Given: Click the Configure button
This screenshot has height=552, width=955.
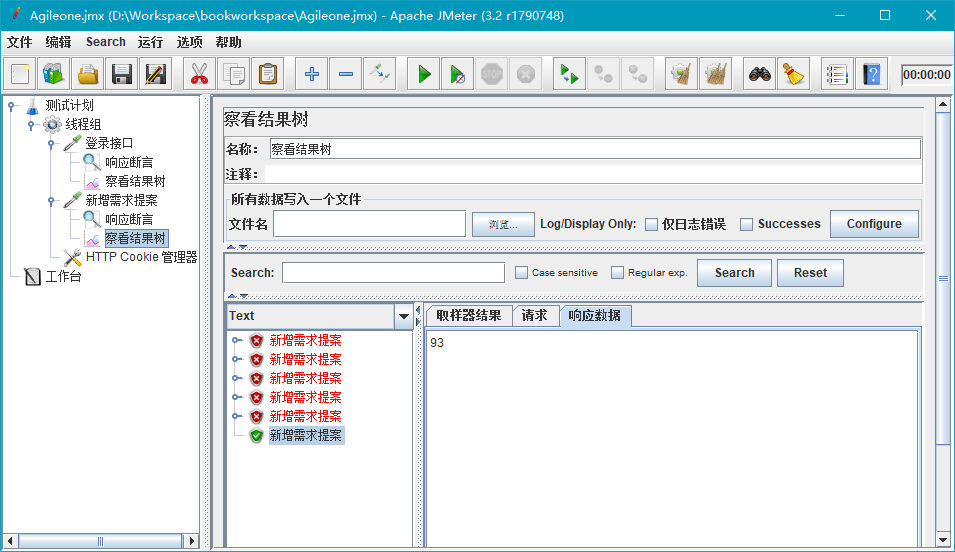Looking at the screenshot, I should pos(874,224).
